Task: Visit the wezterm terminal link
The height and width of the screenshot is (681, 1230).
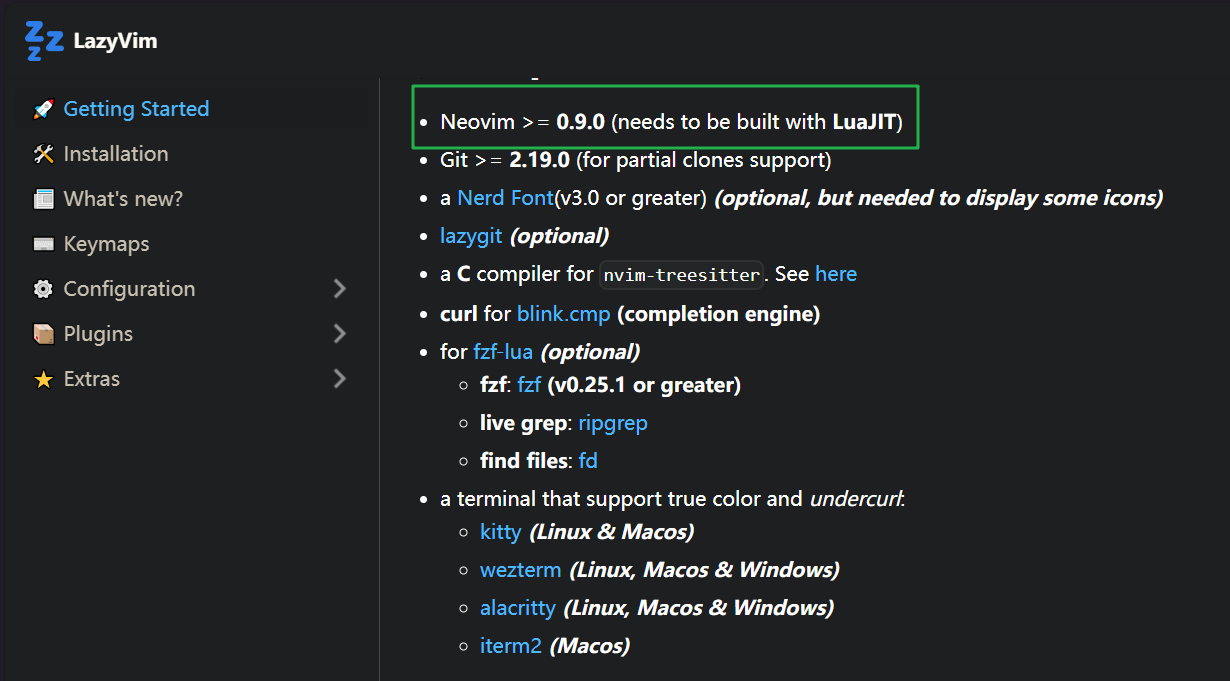Action: pyautogui.click(x=521, y=570)
